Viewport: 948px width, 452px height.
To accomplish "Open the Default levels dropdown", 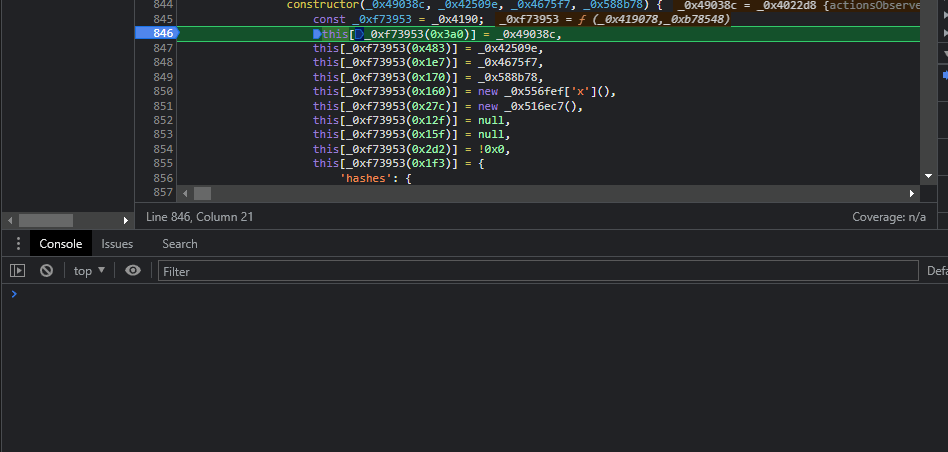I will click(x=936, y=271).
